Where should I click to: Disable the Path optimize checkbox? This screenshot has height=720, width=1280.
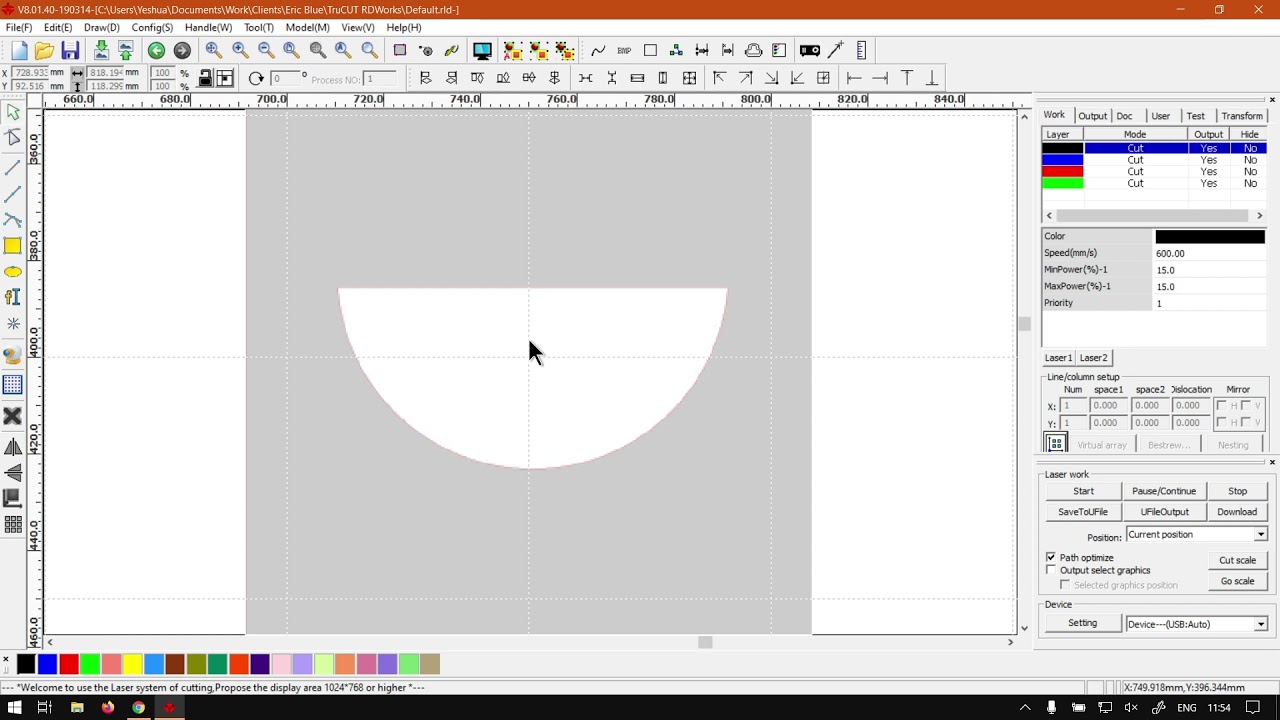(1051, 557)
